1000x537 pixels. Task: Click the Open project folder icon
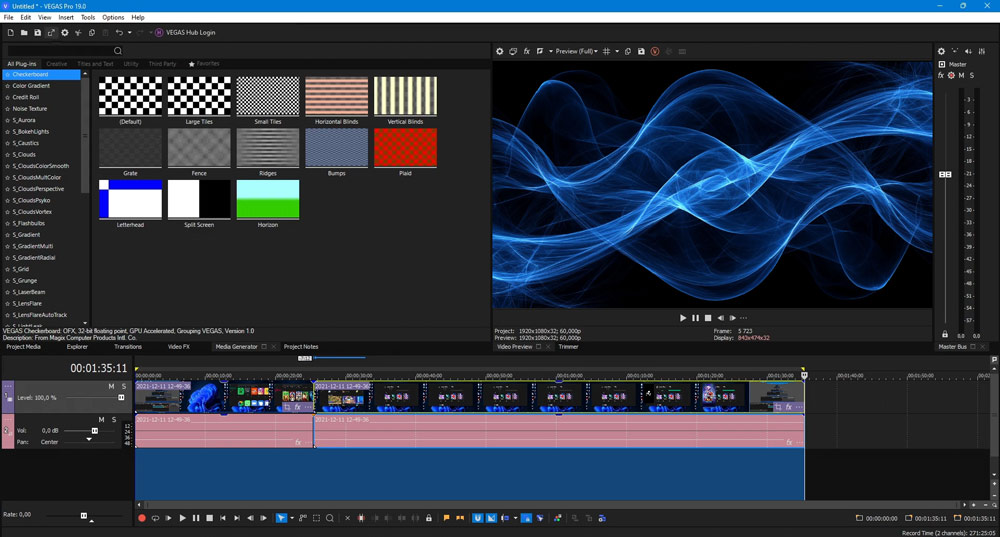(24, 33)
